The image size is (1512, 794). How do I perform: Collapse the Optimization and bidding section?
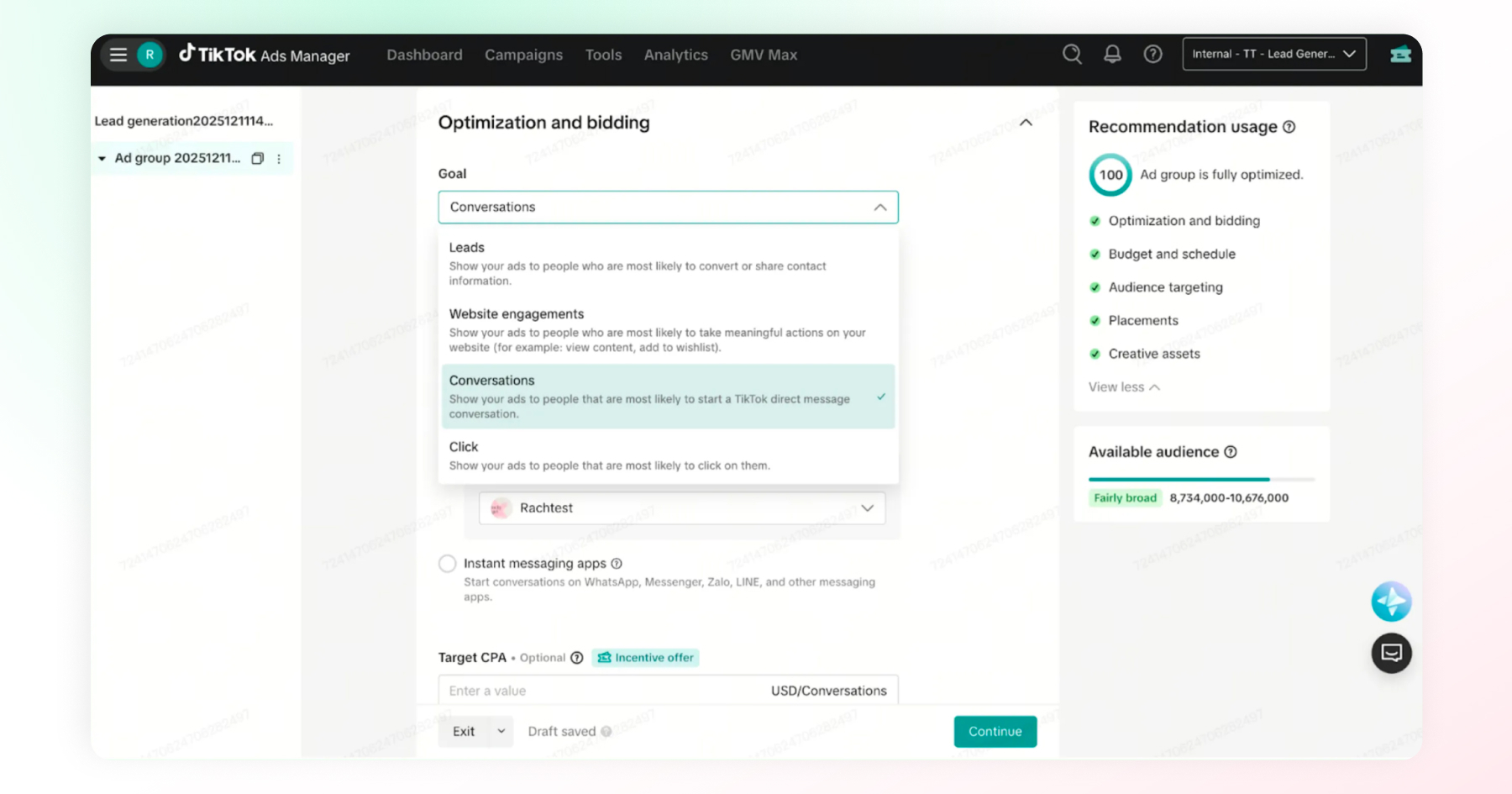1026,123
